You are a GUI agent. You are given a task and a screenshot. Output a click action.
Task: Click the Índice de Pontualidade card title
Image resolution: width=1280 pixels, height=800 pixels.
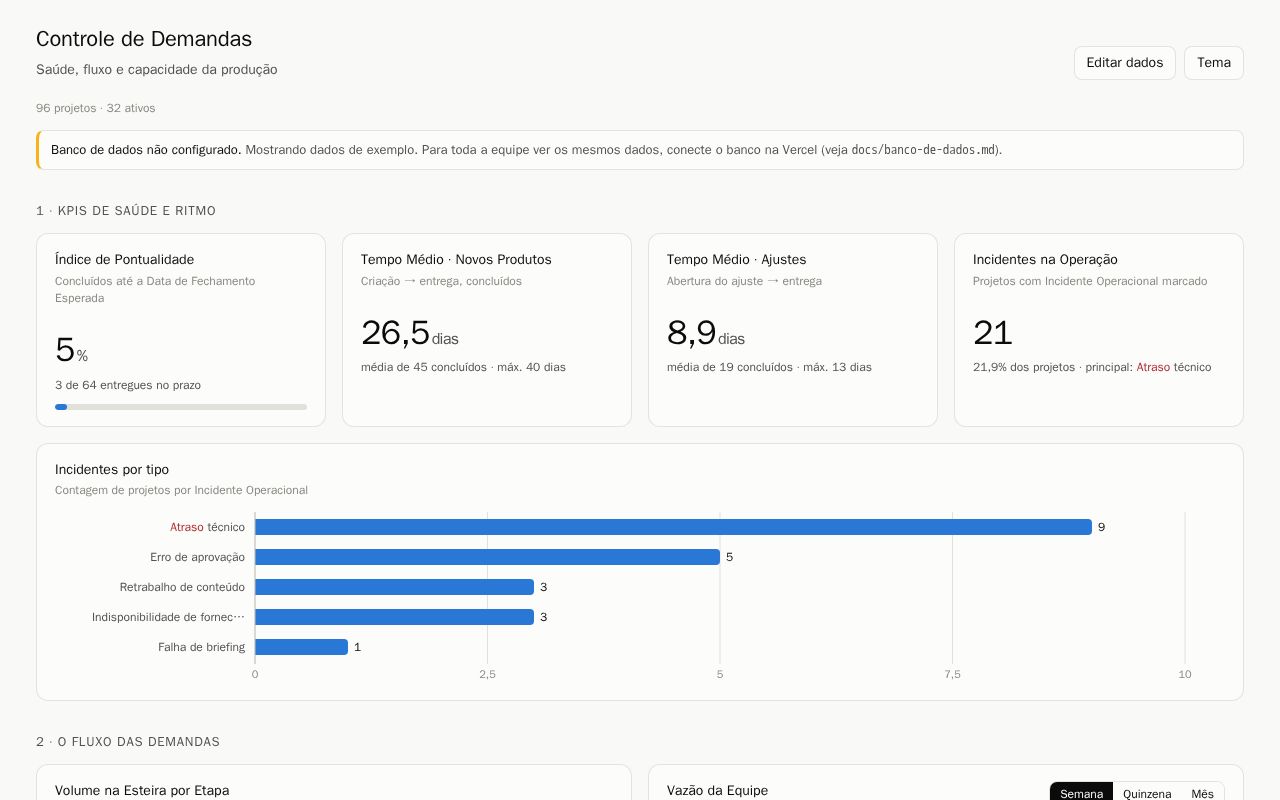click(x=124, y=259)
